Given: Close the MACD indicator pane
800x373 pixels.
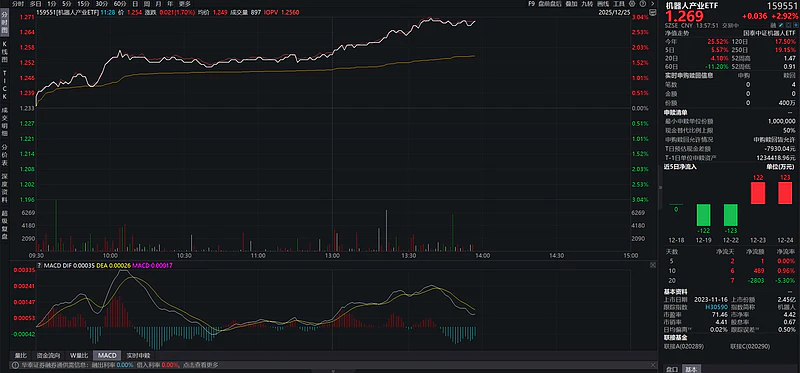Looking at the screenshot, I should 653,265.
